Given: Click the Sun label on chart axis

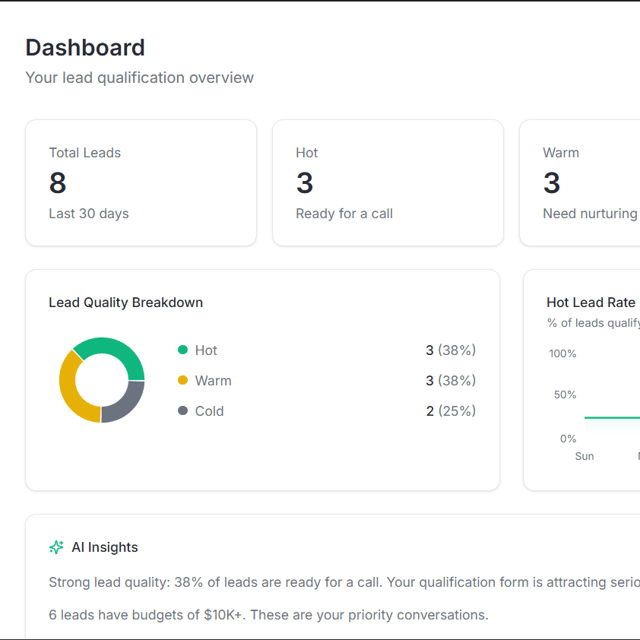Looking at the screenshot, I should (x=584, y=456).
